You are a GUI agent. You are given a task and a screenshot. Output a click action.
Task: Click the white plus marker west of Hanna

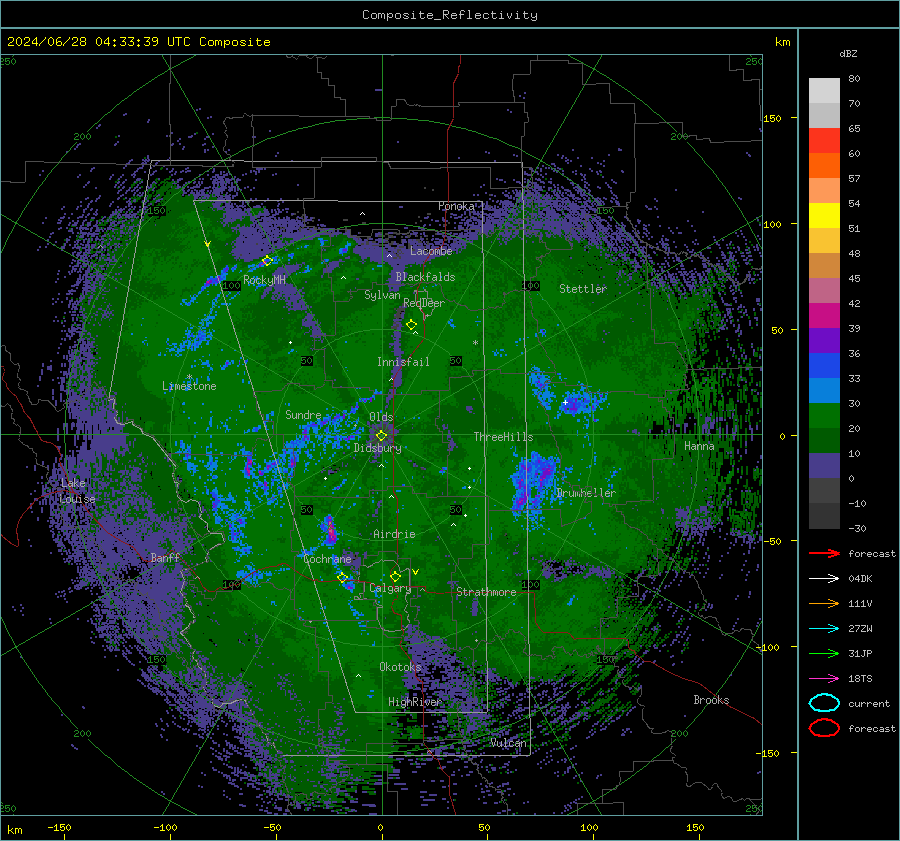[565, 402]
